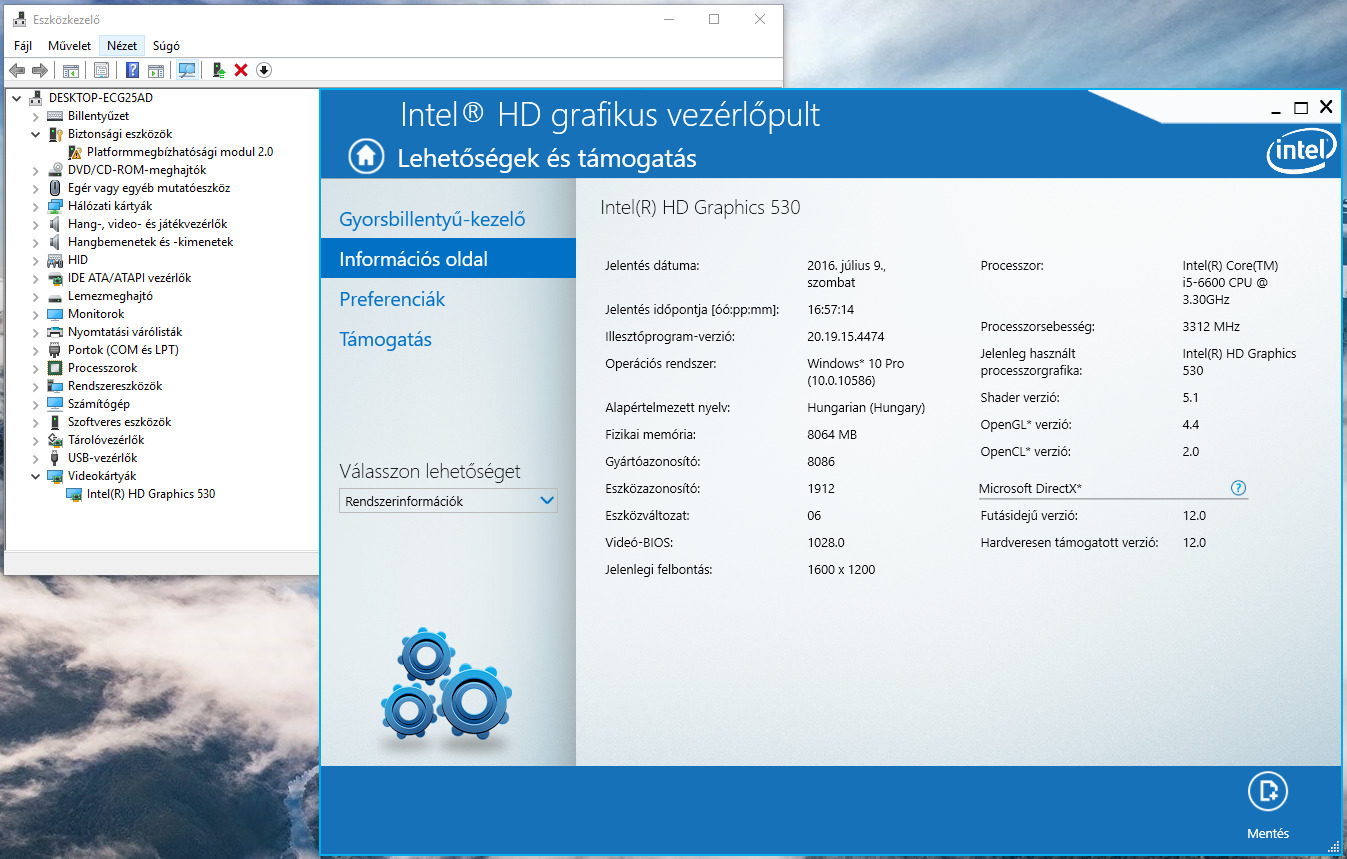Minimize the Eszközkezelő window
Image resolution: width=1347 pixels, height=859 pixels.
[x=668, y=19]
